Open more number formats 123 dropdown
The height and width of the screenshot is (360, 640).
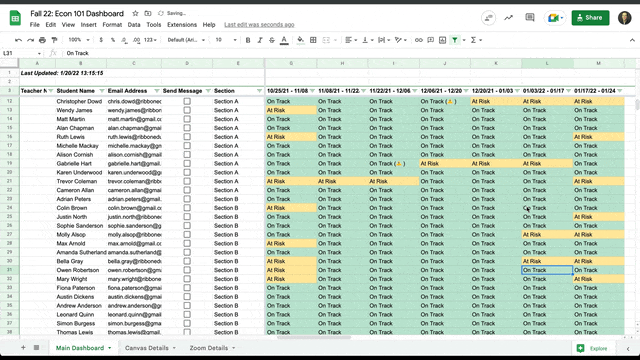coord(150,40)
